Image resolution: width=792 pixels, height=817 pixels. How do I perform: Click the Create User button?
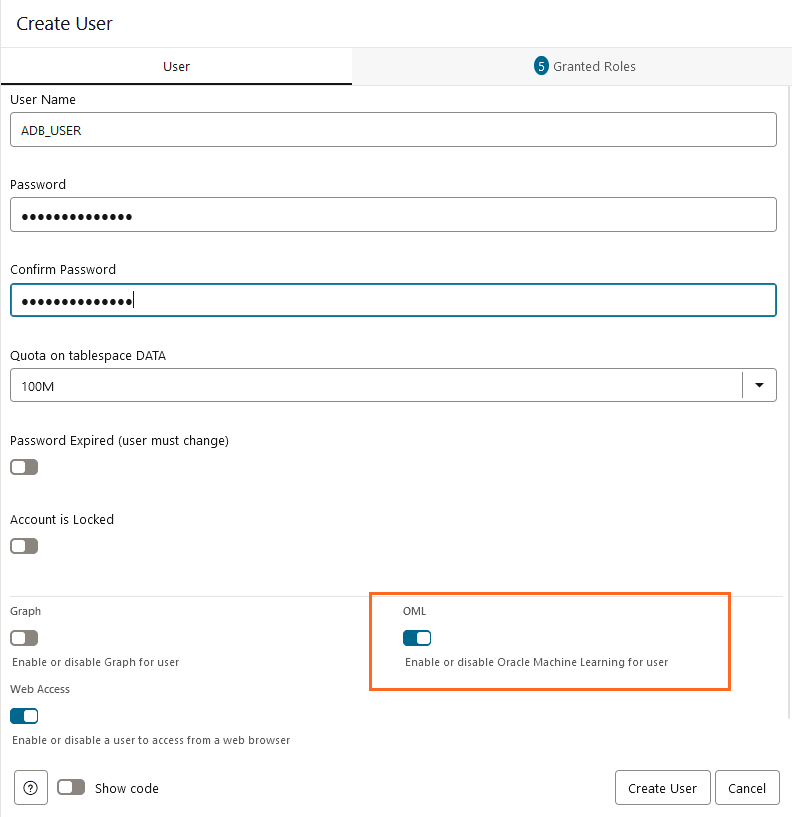point(662,787)
